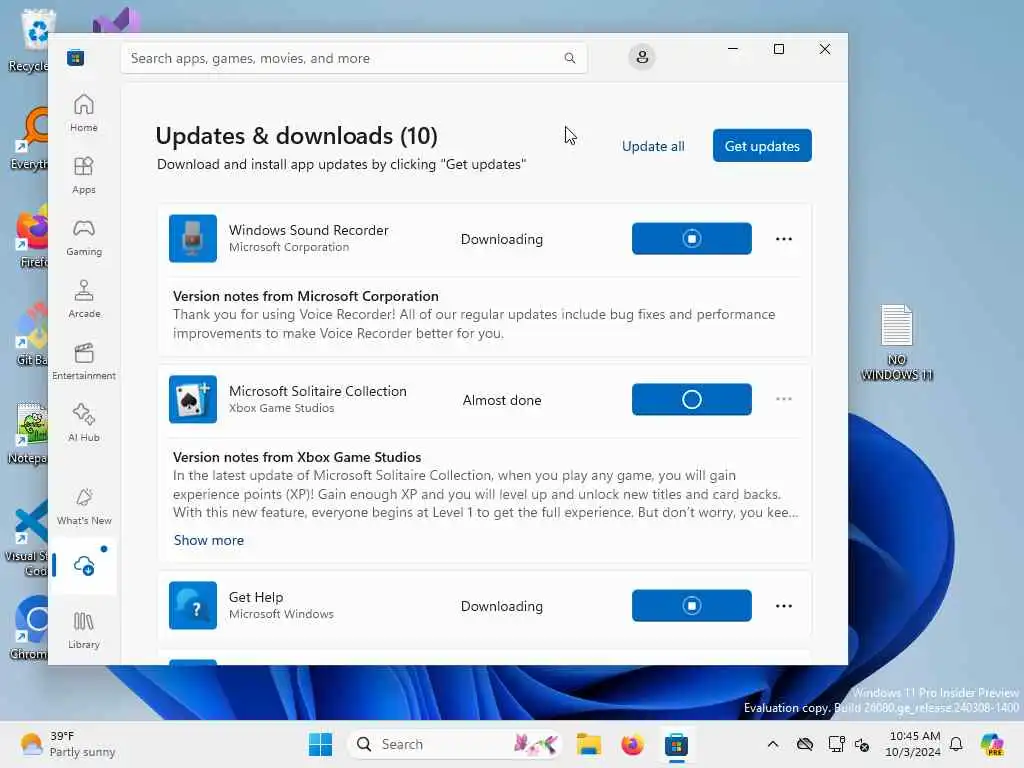This screenshot has height=768, width=1024.
Task: Open the notification bell in the taskbar
Action: (956, 744)
